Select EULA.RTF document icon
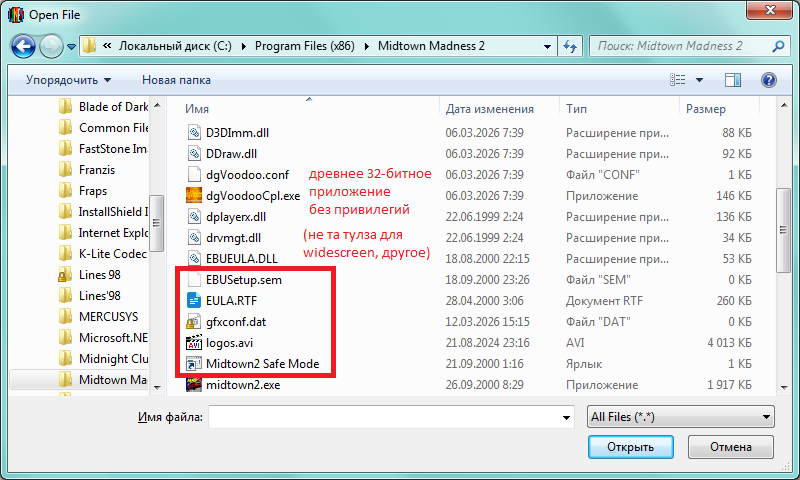The height and width of the screenshot is (480, 800). point(194,300)
